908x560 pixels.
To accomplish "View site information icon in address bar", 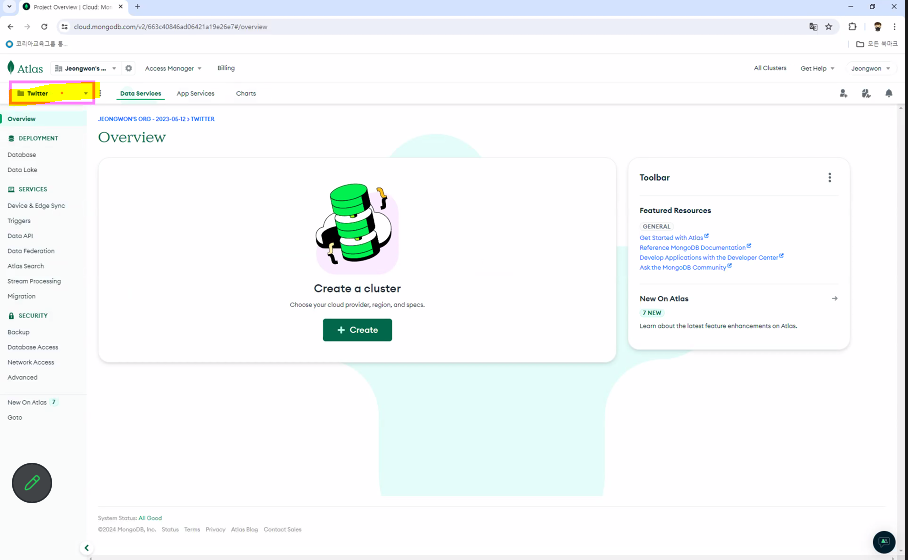I will pyautogui.click(x=65, y=27).
